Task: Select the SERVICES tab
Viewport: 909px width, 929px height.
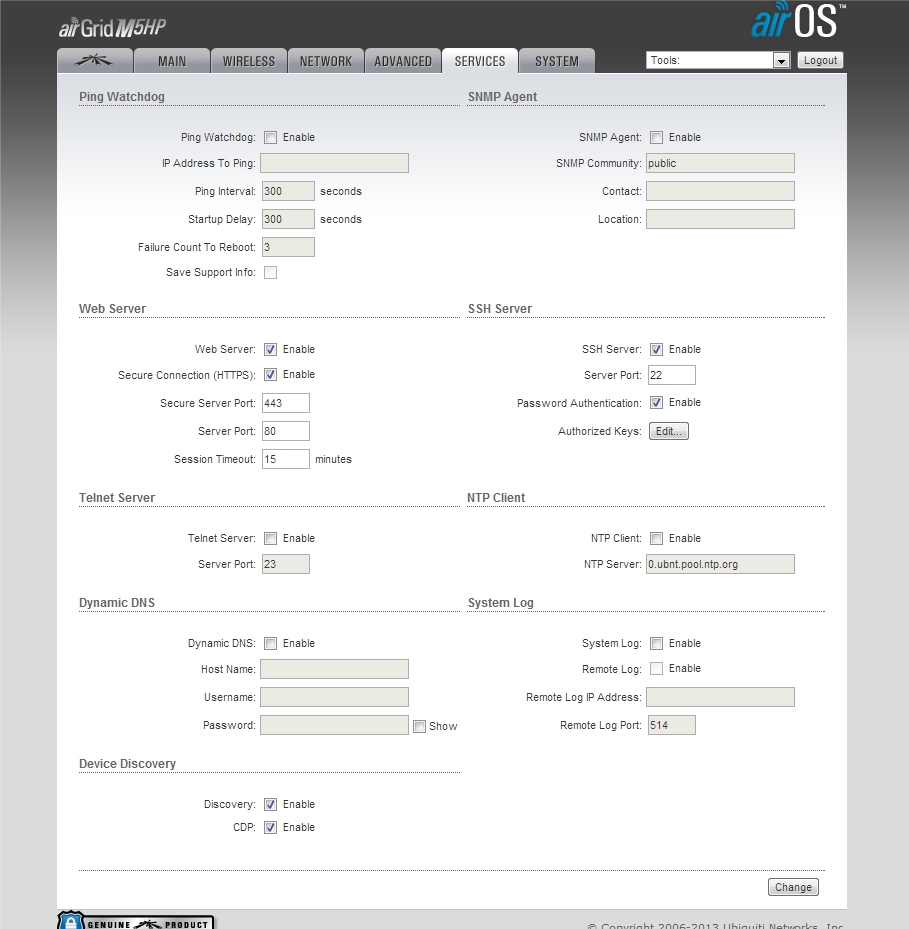Action: pos(480,61)
